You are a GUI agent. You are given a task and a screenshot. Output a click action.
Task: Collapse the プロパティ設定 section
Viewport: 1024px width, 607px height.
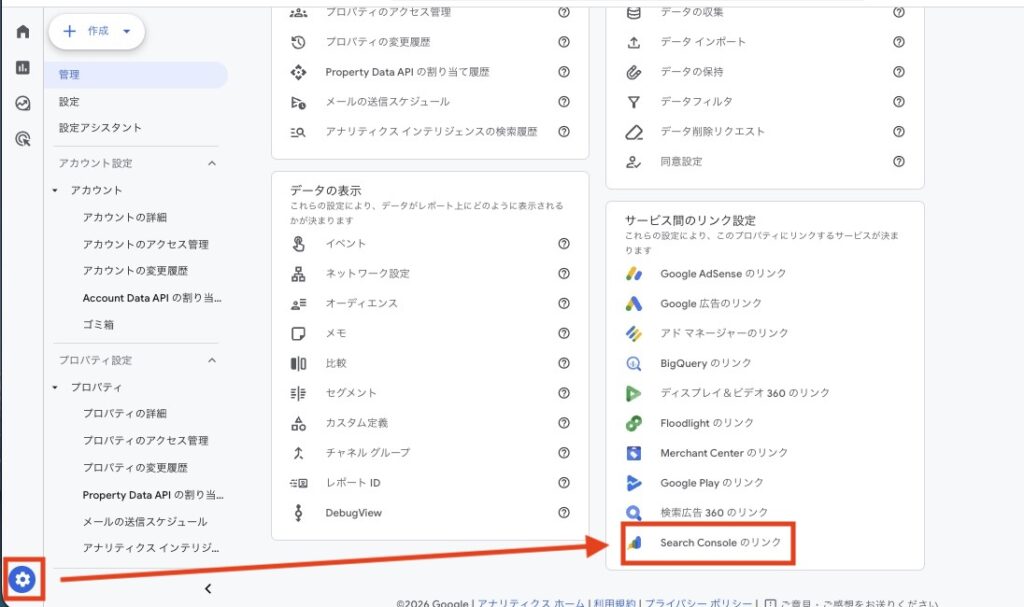coord(211,360)
